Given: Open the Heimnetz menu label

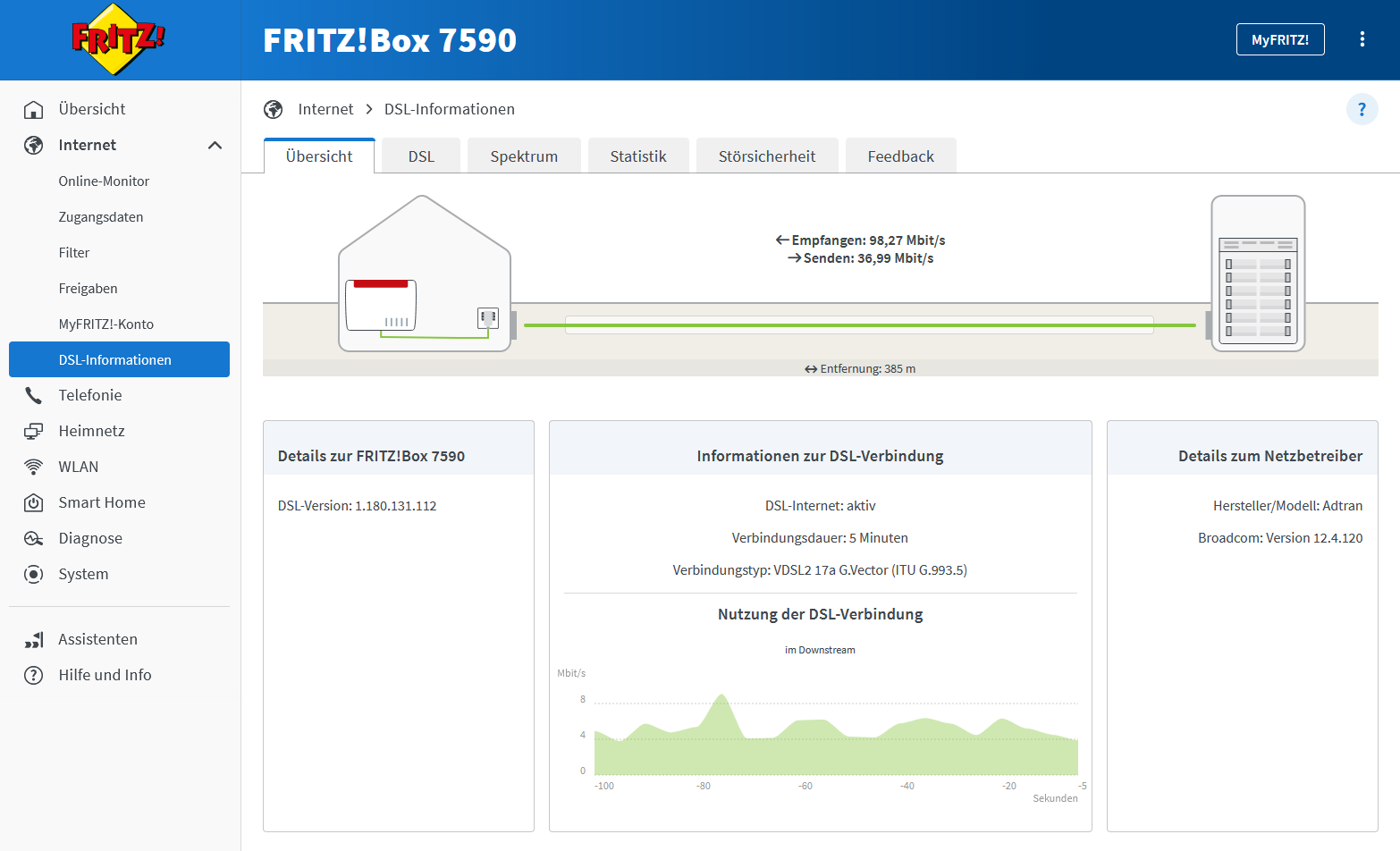Looking at the screenshot, I should pyautogui.click(x=91, y=431).
